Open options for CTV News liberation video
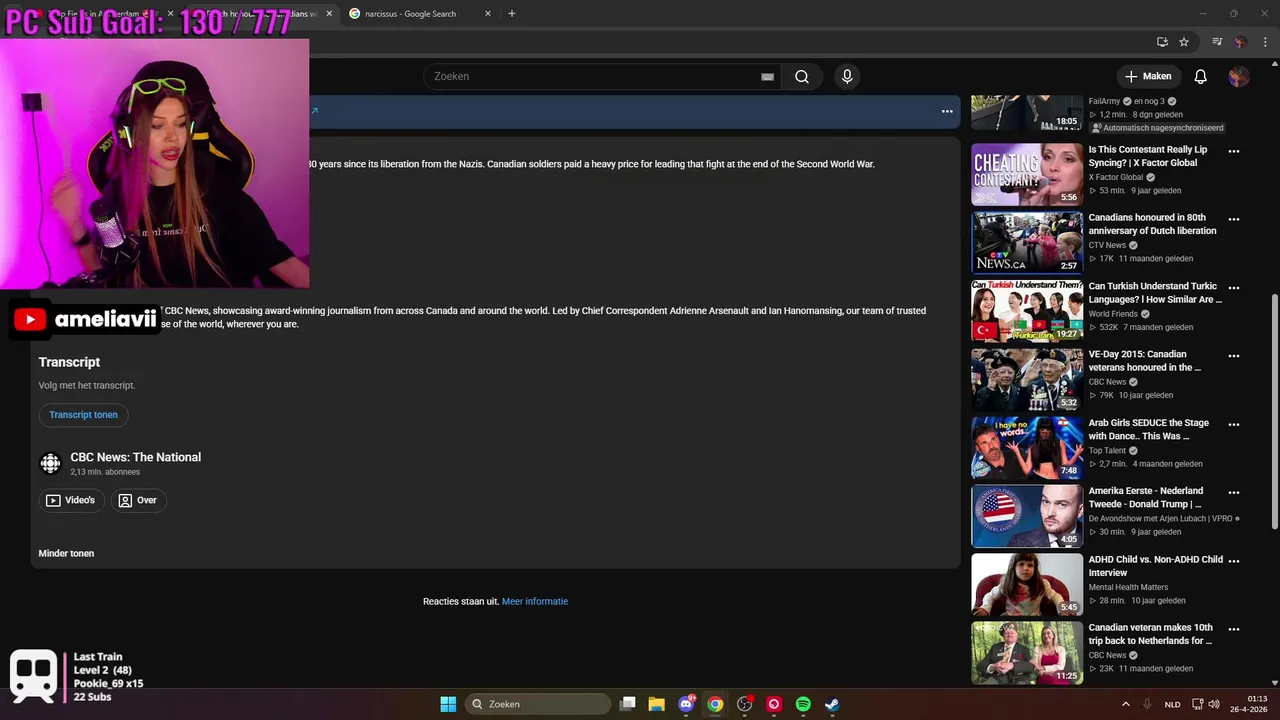The image size is (1280, 720). coord(1234,219)
